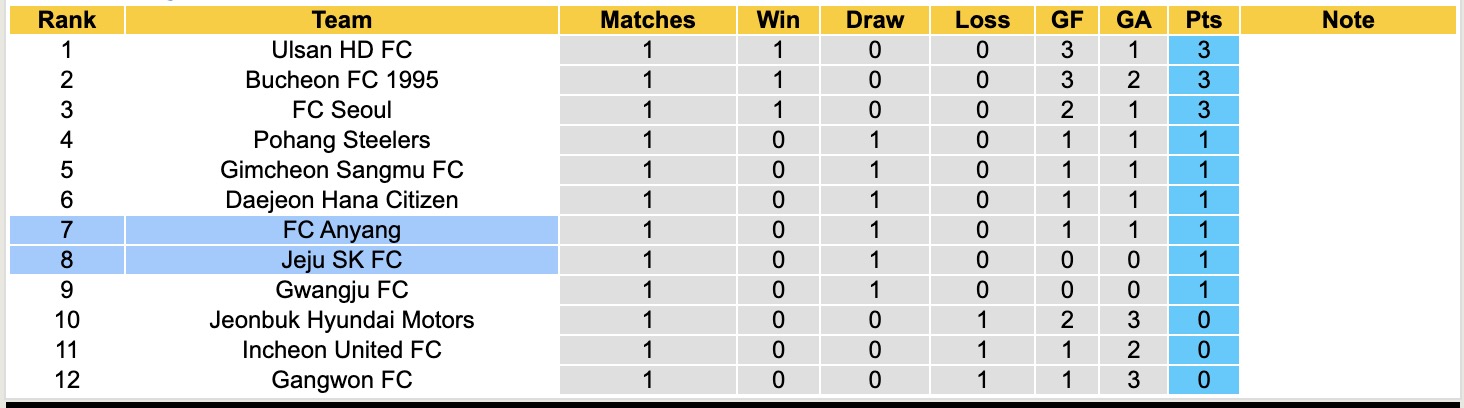Screen dimensions: 1464x408
Task: Open the Jeonbuk Hyundai Motors entry
Action: click(341, 320)
